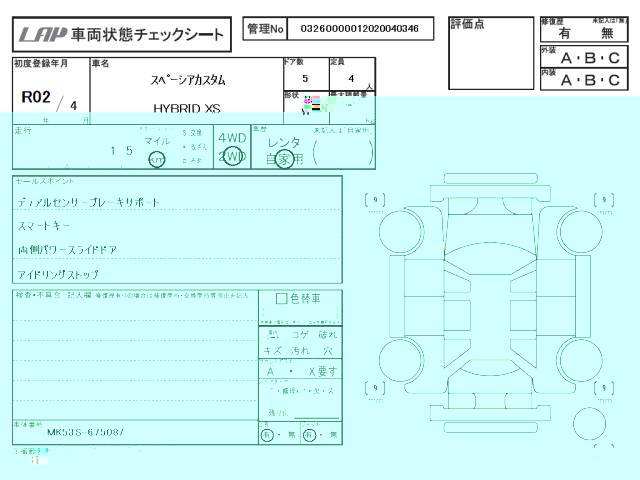Click the grade text HYBRID XS
Image resolution: width=640 pixels, height=480 pixels.
pos(187,109)
